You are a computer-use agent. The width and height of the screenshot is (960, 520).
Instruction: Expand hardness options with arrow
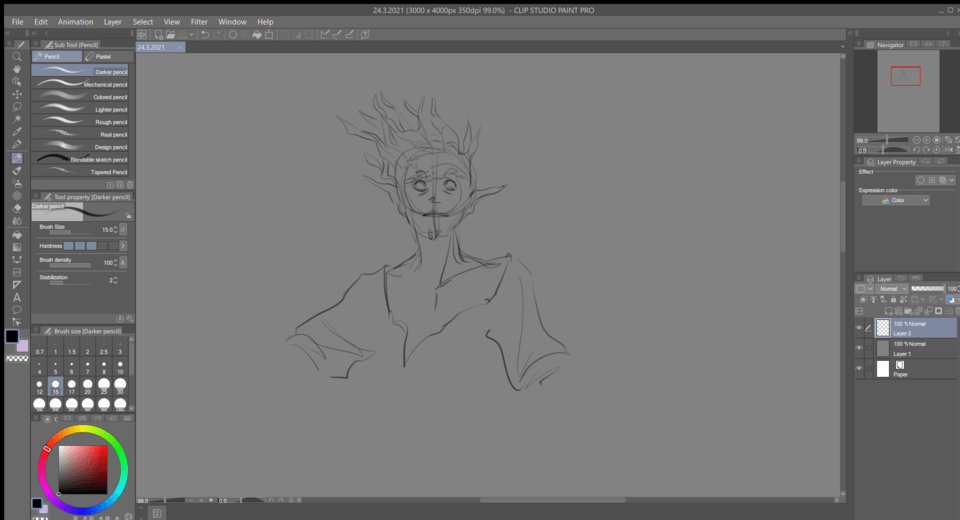tap(123, 246)
